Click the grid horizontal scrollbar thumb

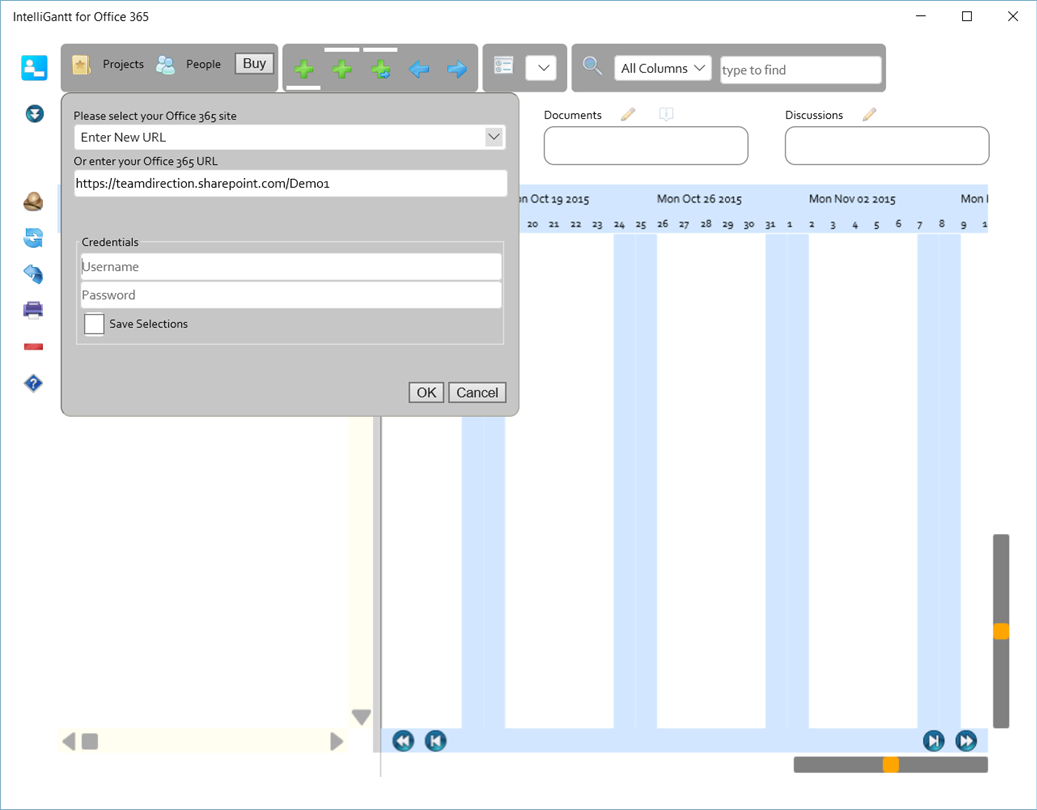tap(90, 741)
